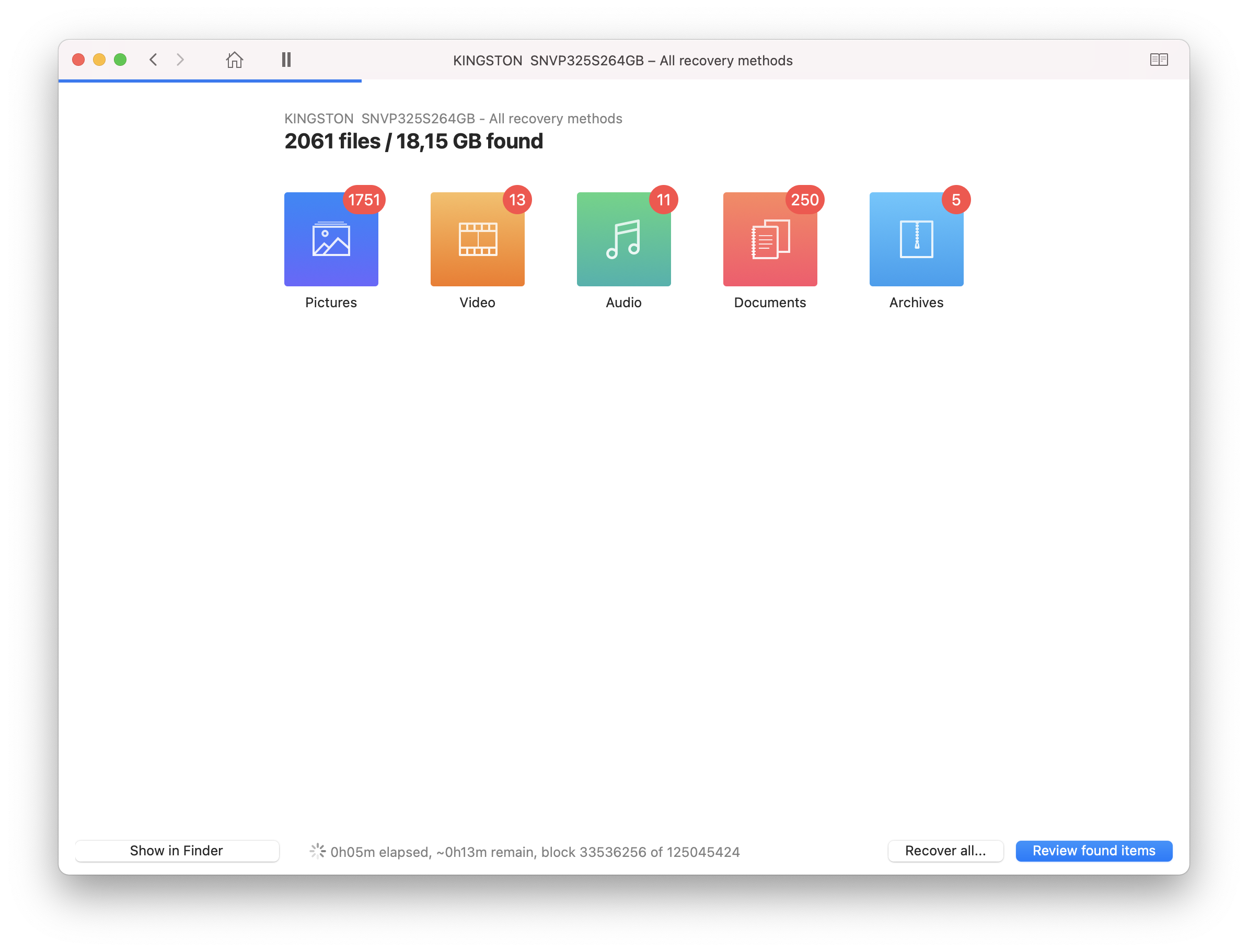Image resolution: width=1248 pixels, height=952 pixels.
Task: Click the Documents label text
Action: (770, 303)
